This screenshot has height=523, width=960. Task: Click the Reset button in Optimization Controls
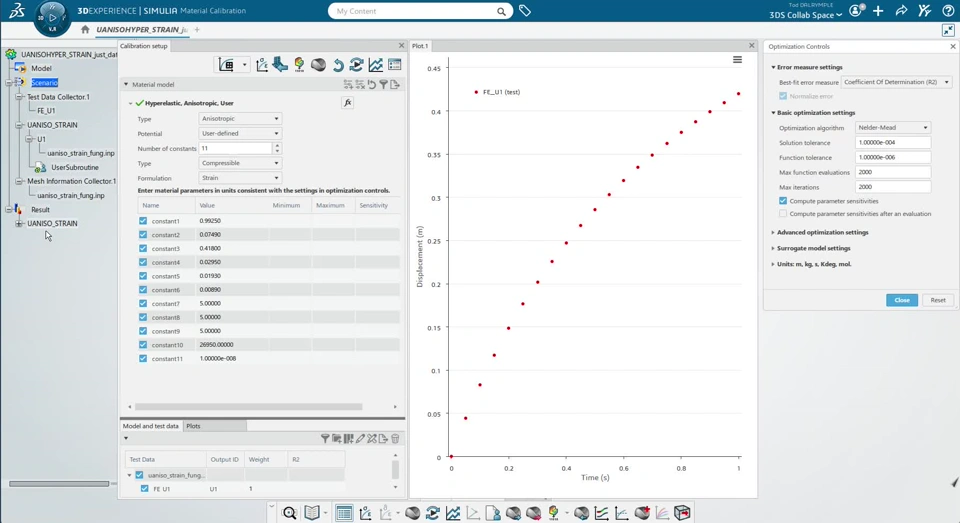tap(938, 300)
